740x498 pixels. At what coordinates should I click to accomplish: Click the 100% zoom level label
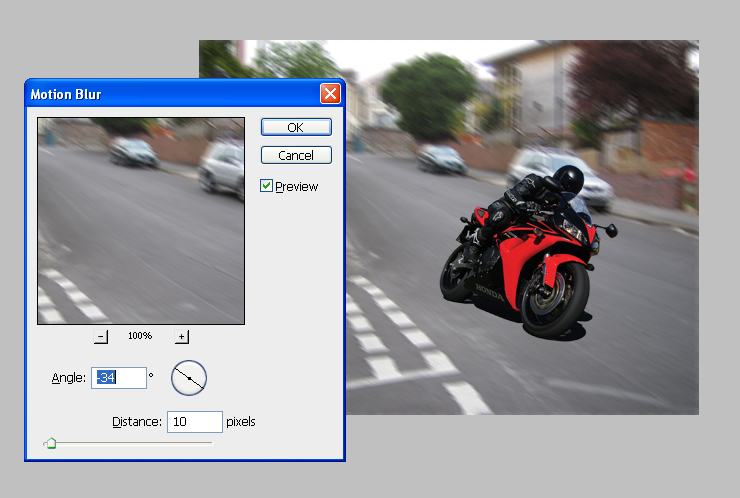140,336
